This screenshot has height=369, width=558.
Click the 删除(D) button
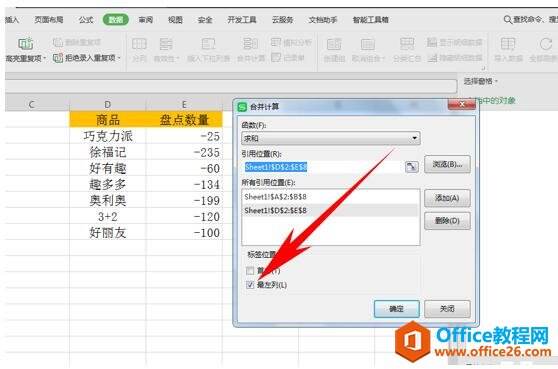click(x=447, y=221)
